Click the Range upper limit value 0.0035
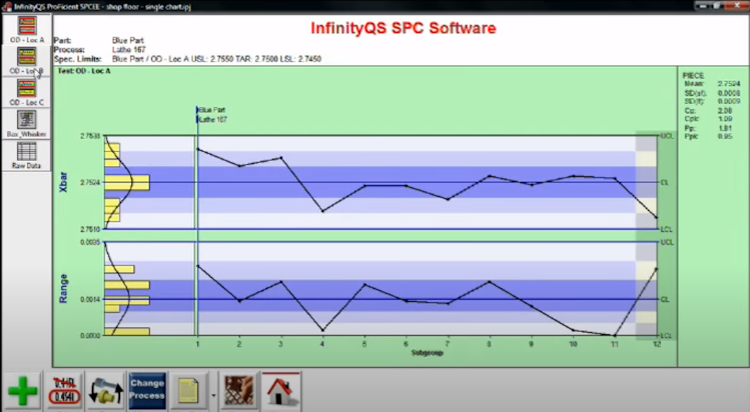Image resolution: width=750 pixels, height=412 pixels. (x=90, y=242)
